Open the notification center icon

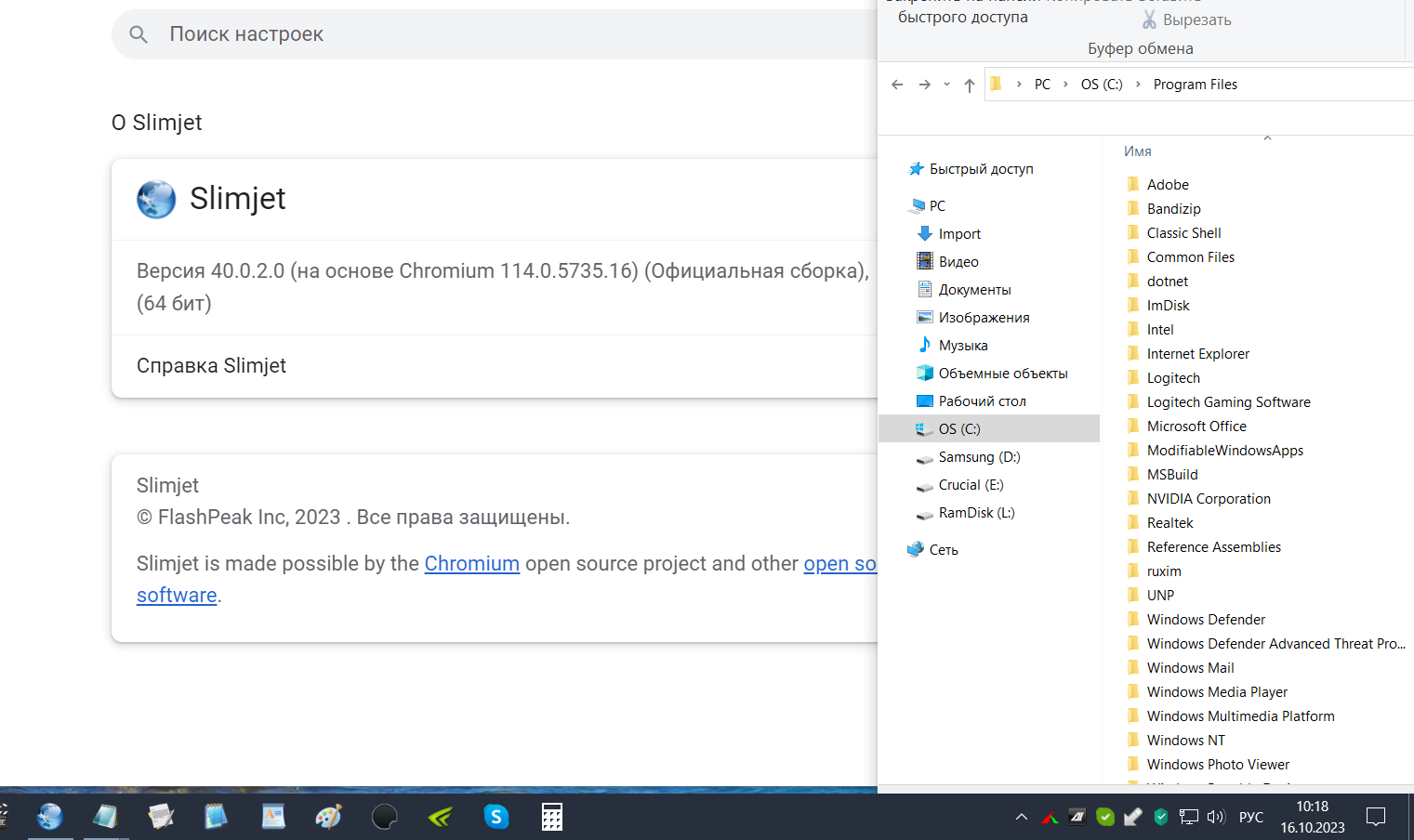[x=1376, y=817]
